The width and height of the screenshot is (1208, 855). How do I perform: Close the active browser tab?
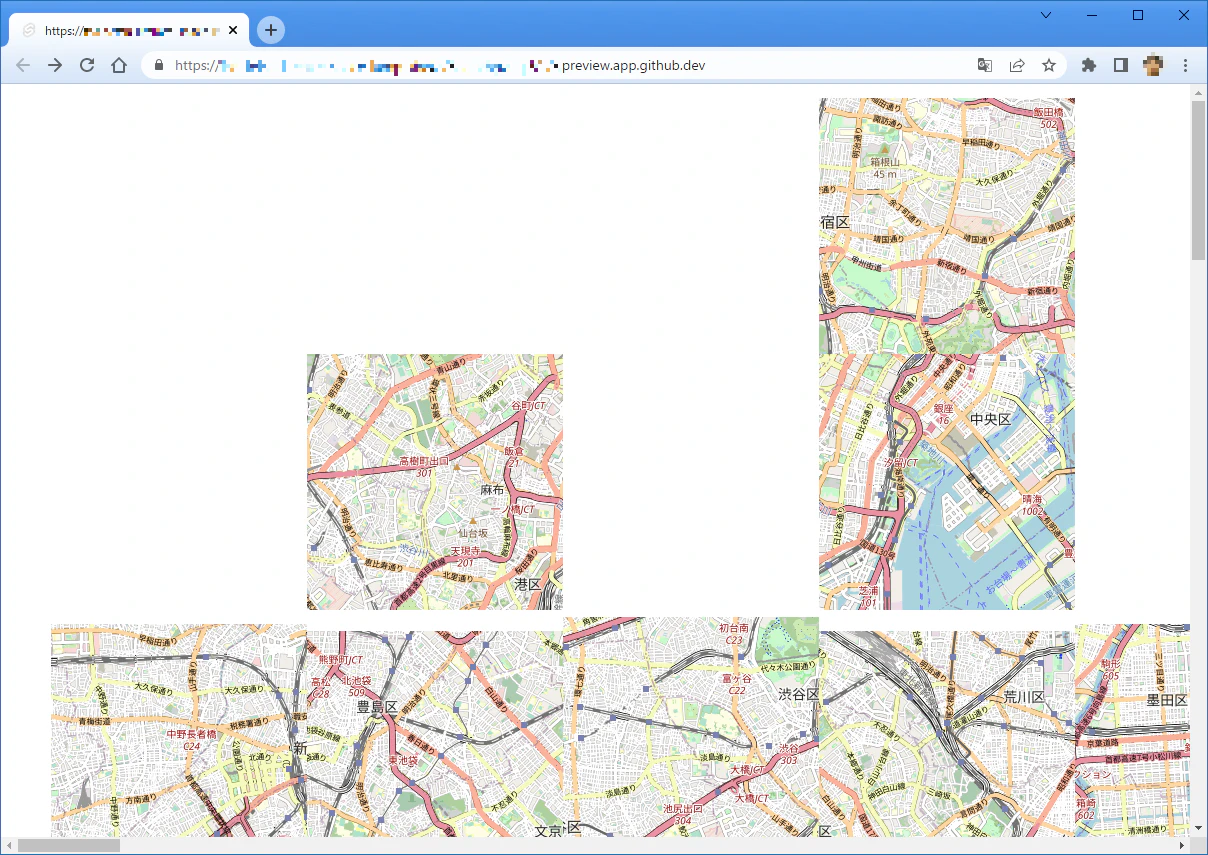pos(233,30)
